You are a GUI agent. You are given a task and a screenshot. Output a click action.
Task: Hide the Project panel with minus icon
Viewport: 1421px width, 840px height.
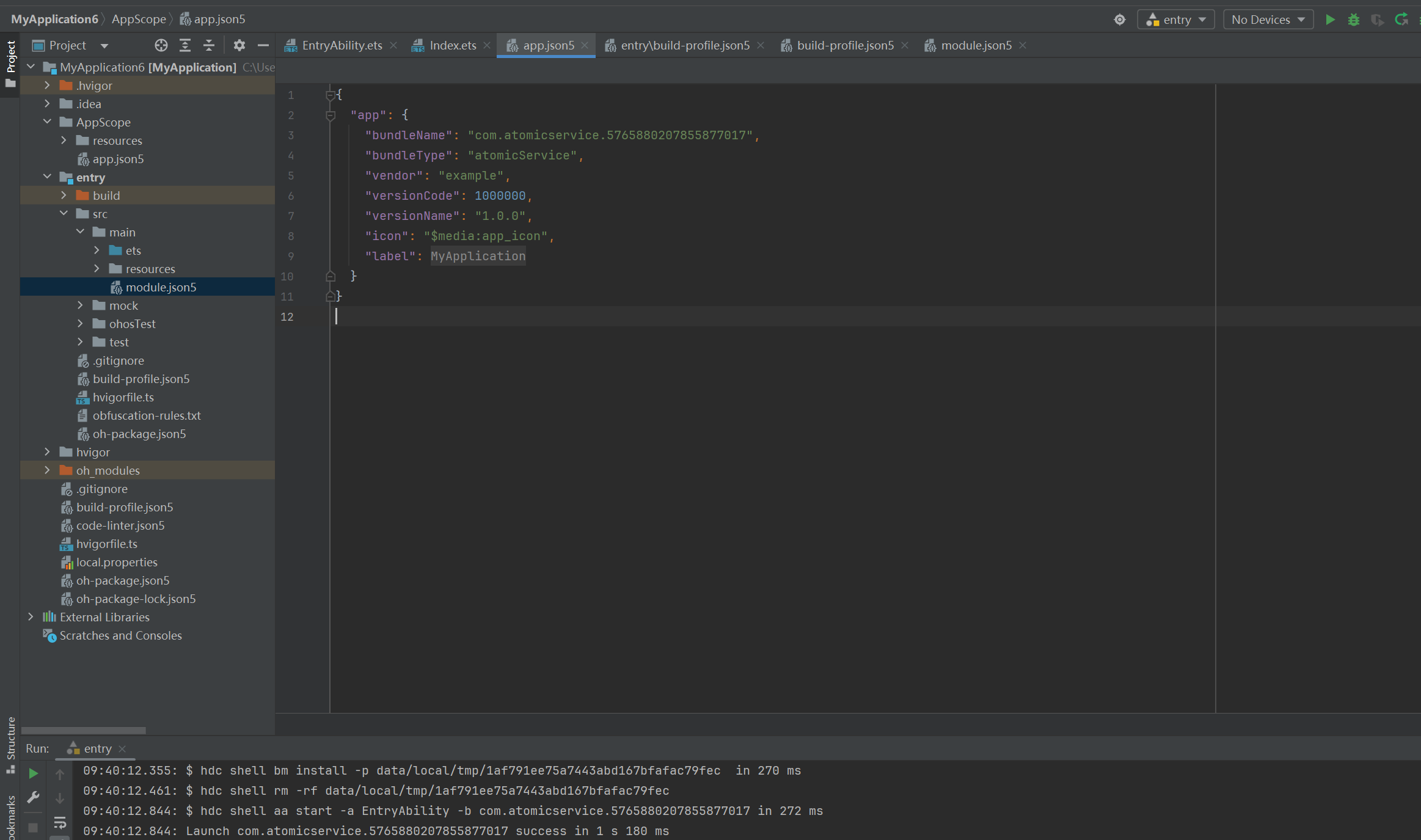(x=263, y=45)
